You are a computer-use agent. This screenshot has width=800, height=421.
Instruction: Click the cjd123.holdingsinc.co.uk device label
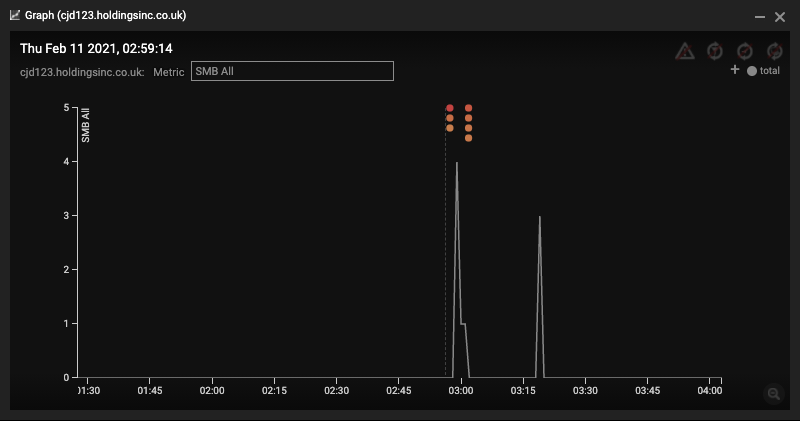(x=82, y=72)
